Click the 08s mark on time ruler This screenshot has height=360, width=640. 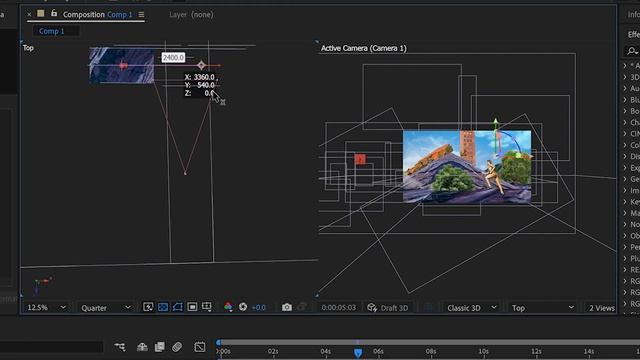[x=431, y=351]
